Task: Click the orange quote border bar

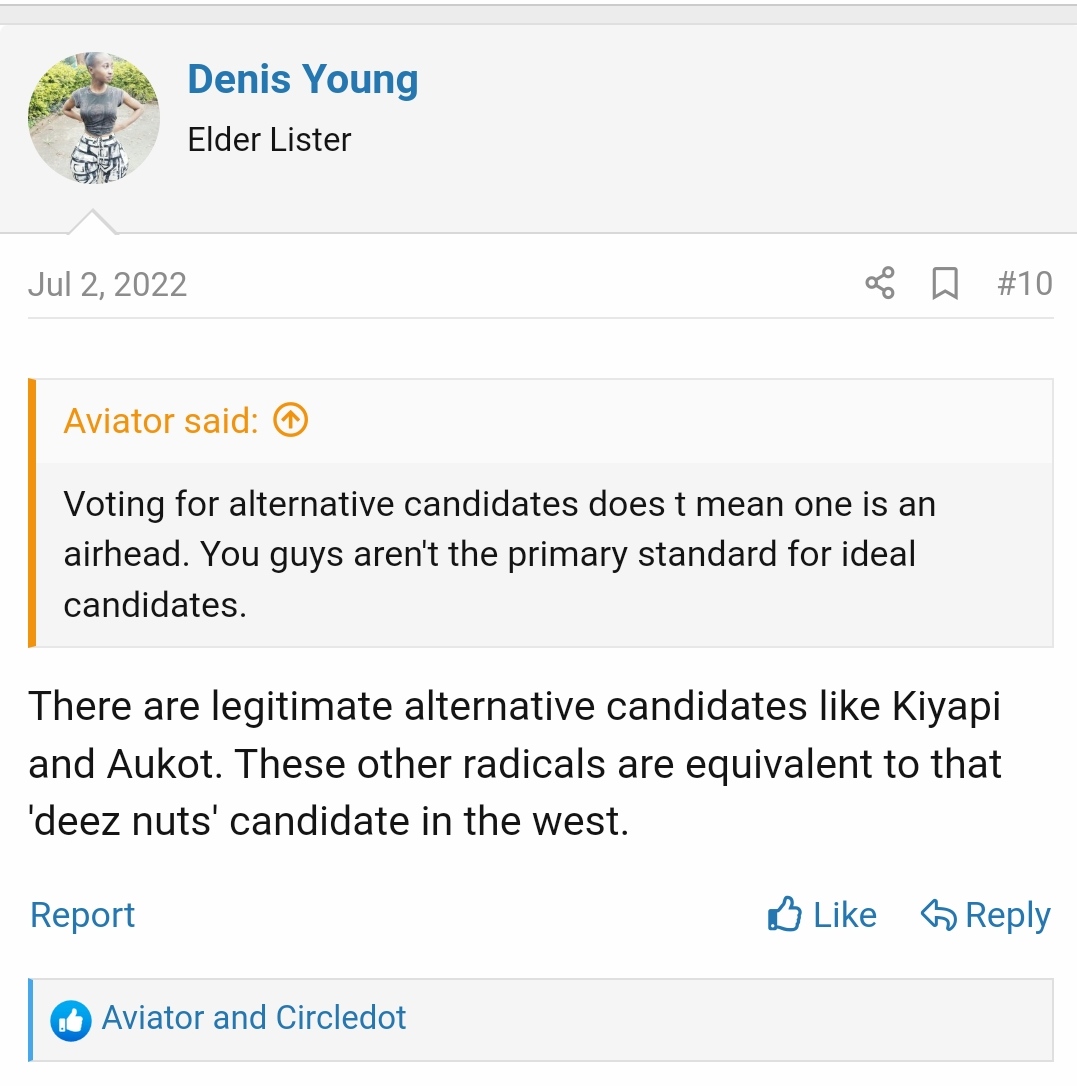Action: pyautogui.click(x=32, y=513)
